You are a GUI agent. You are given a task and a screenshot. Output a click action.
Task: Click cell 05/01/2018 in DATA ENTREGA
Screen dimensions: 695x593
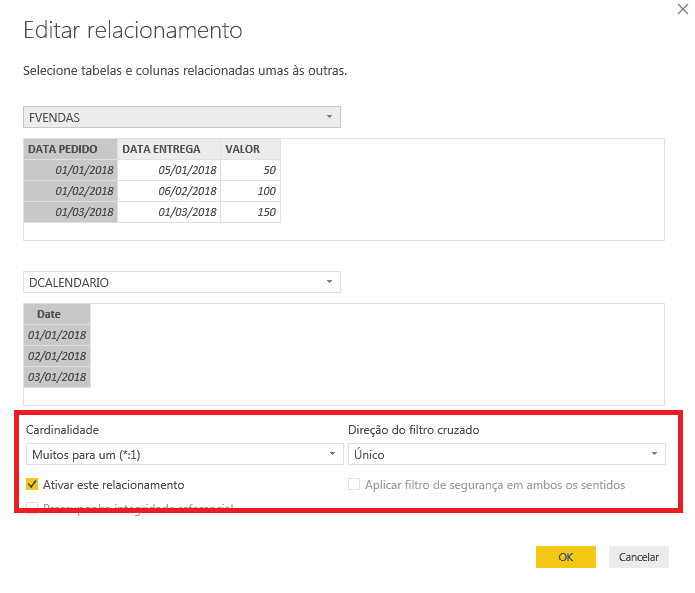pos(169,170)
